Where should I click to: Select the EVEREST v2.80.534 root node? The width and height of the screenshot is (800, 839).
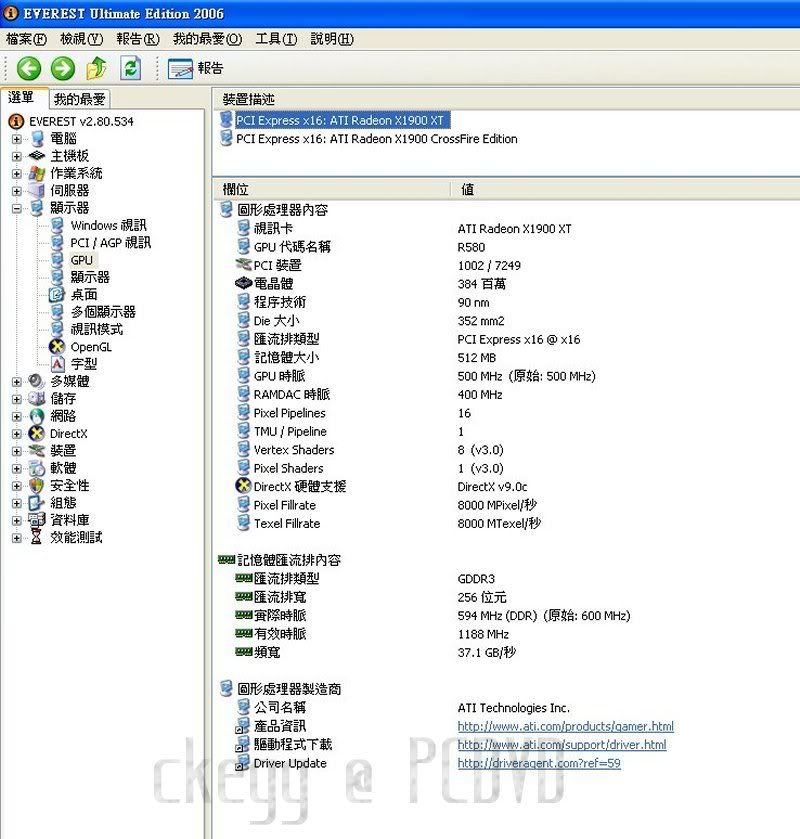pyautogui.click(x=81, y=121)
